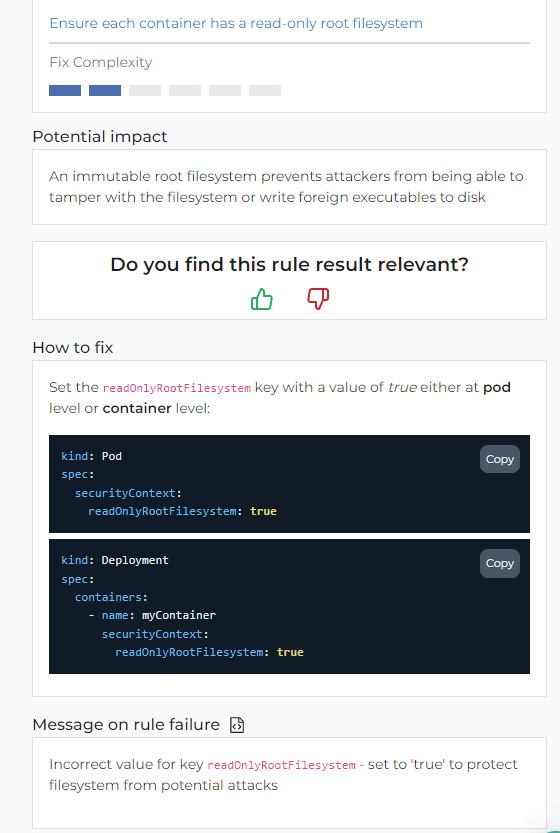Click the yellow true value in the Deployment snippet

(290, 652)
